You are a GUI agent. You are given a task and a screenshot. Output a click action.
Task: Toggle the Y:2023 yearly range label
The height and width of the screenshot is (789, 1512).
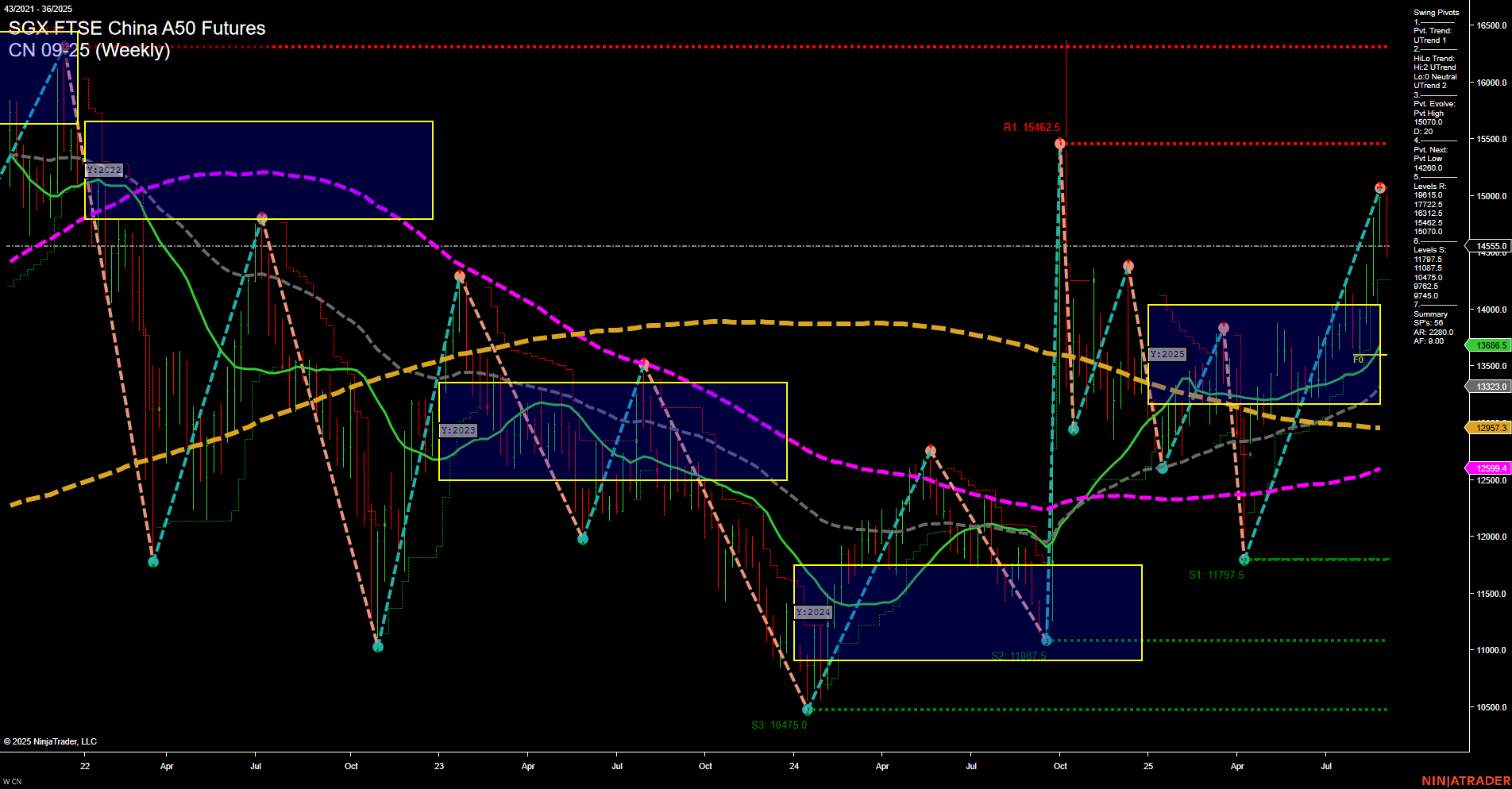tap(458, 429)
